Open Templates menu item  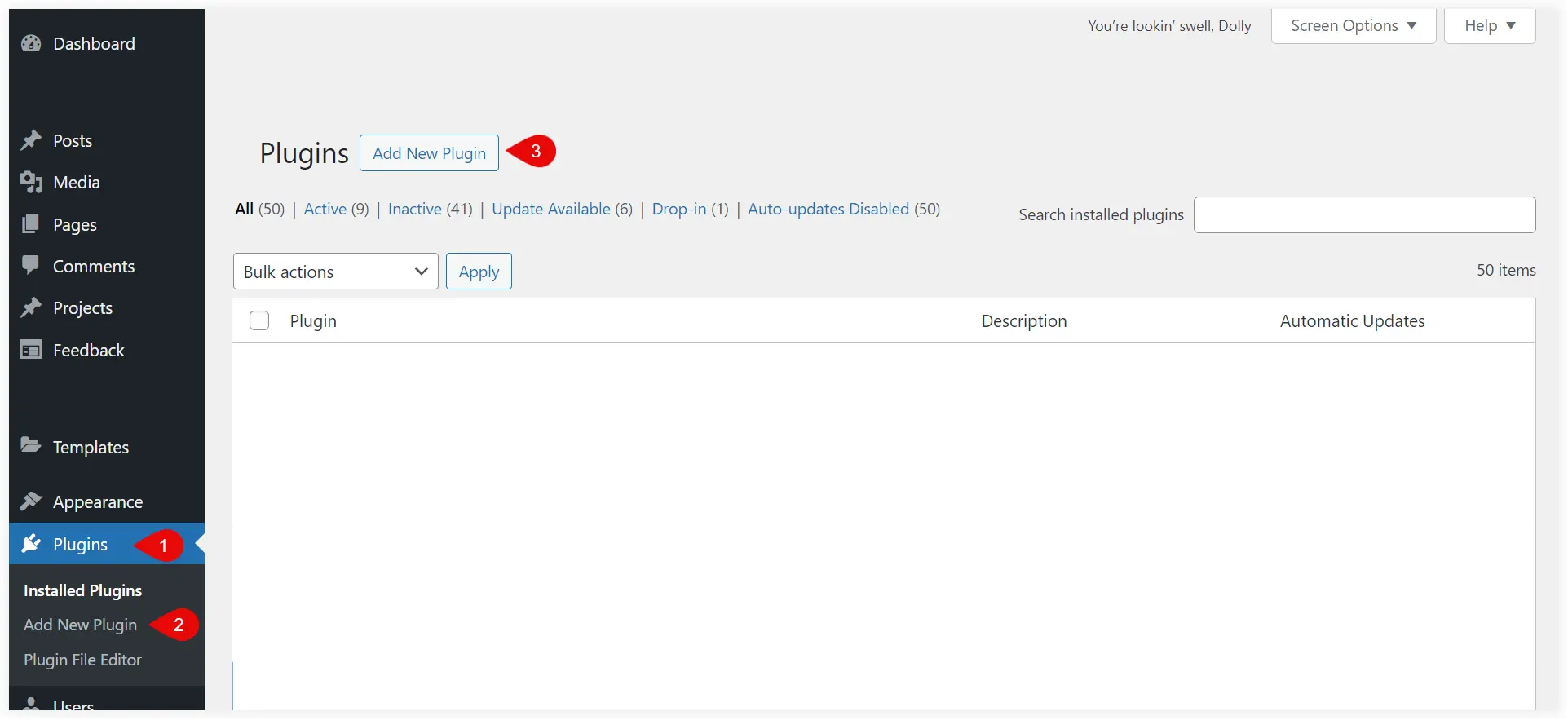(91, 447)
